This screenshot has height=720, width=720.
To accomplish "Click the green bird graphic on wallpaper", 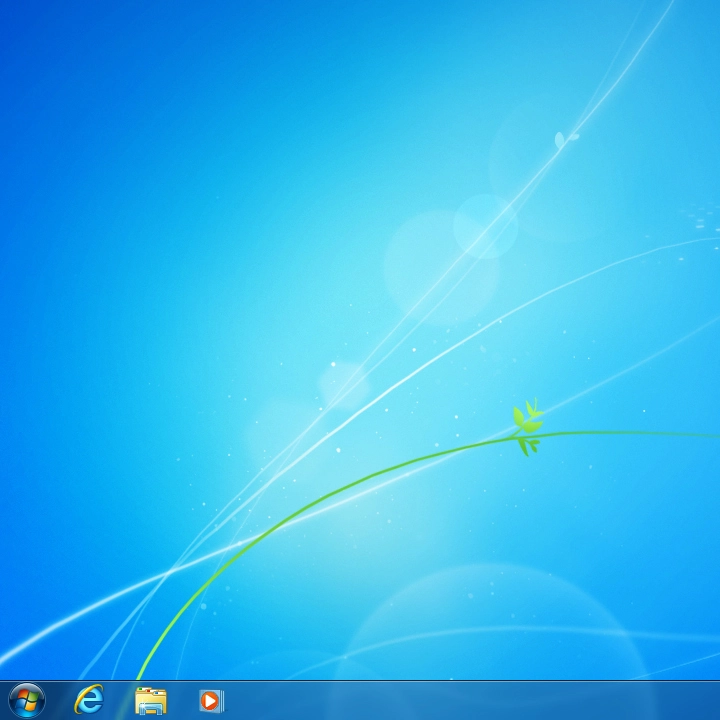I will point(527,427).
